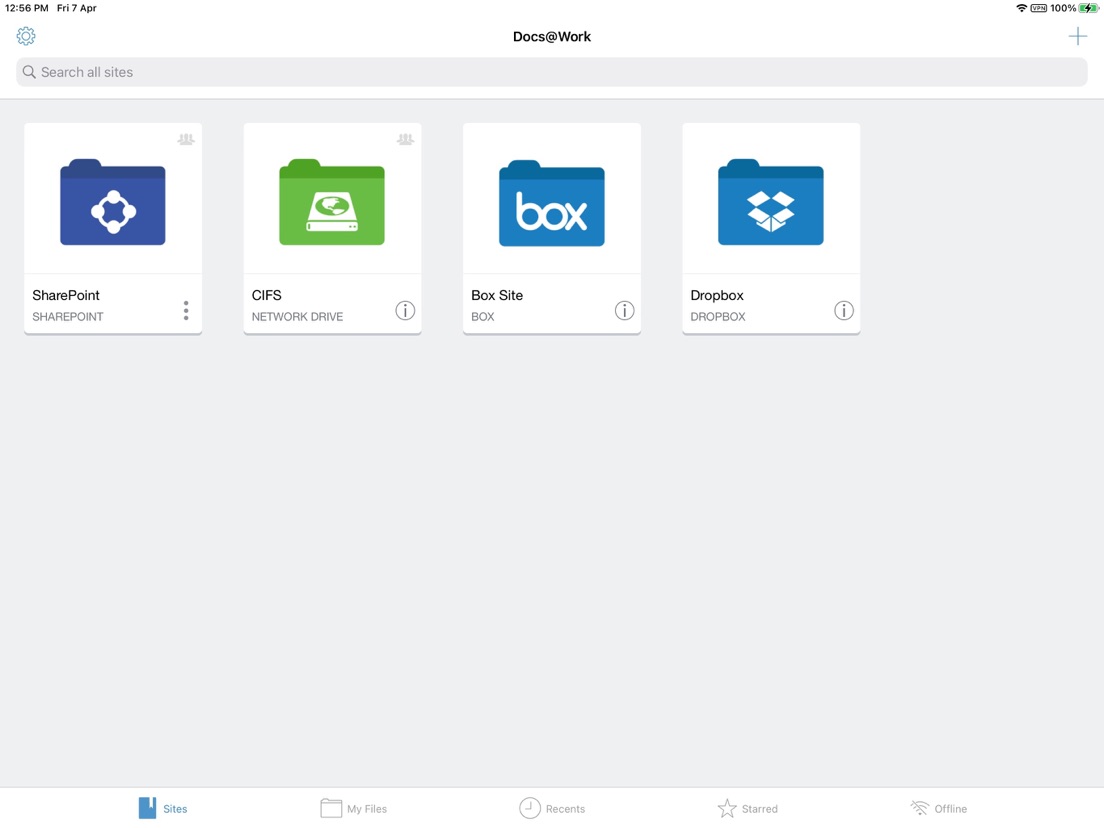Select the CIFS site name text

pos(266,295)
